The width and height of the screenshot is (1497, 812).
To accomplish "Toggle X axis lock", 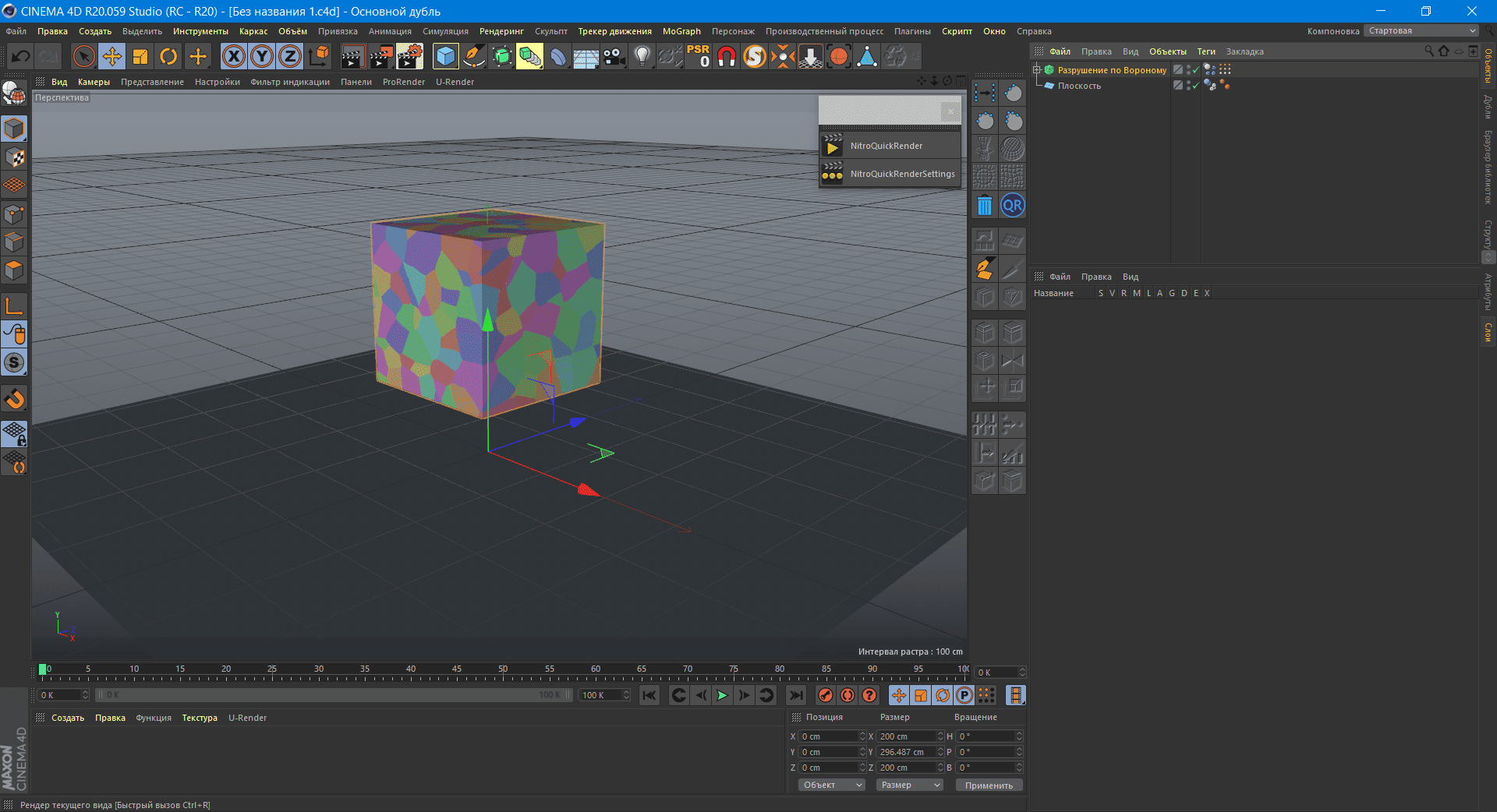I will 234,56.
